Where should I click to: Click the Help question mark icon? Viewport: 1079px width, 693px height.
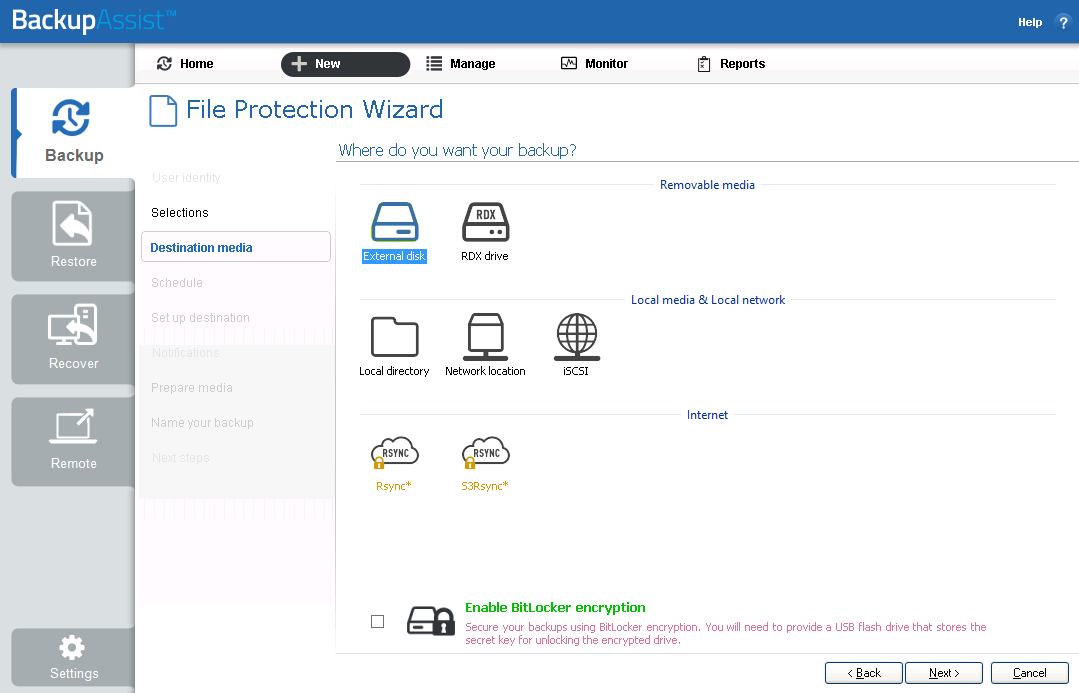pyautogui.click(x=1062, y=22)
